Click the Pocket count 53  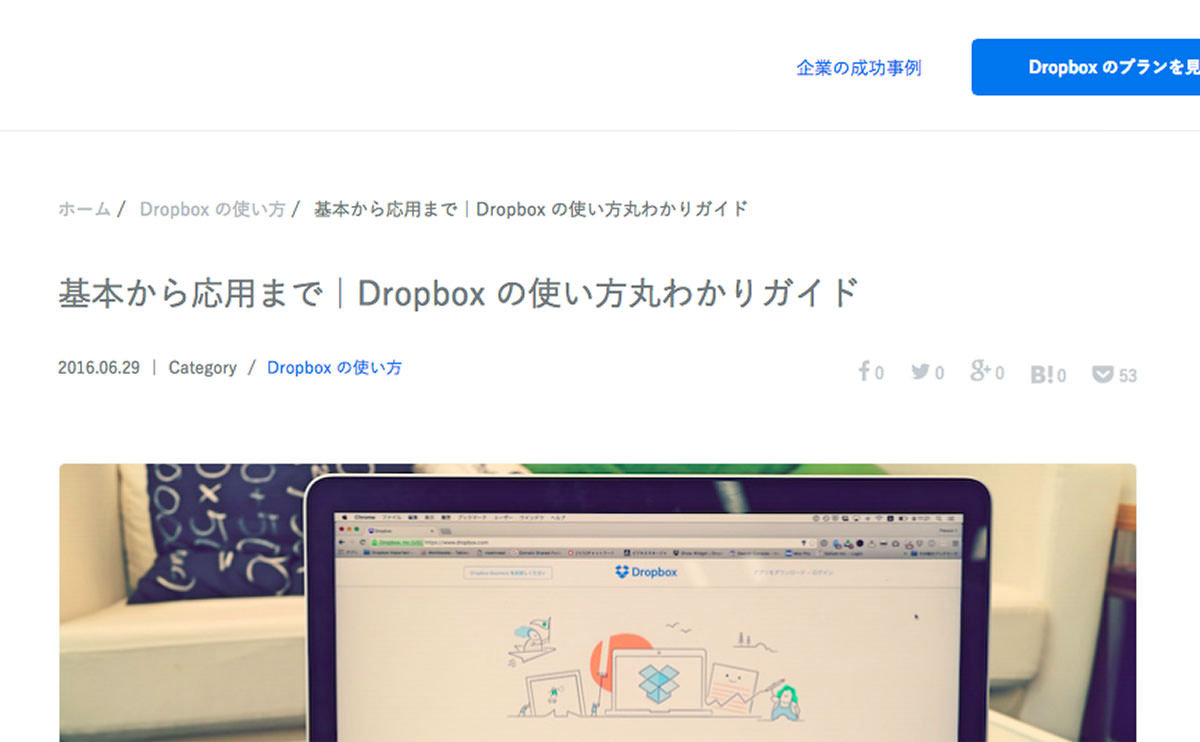pyautogui.click(x=1128, y=375)
